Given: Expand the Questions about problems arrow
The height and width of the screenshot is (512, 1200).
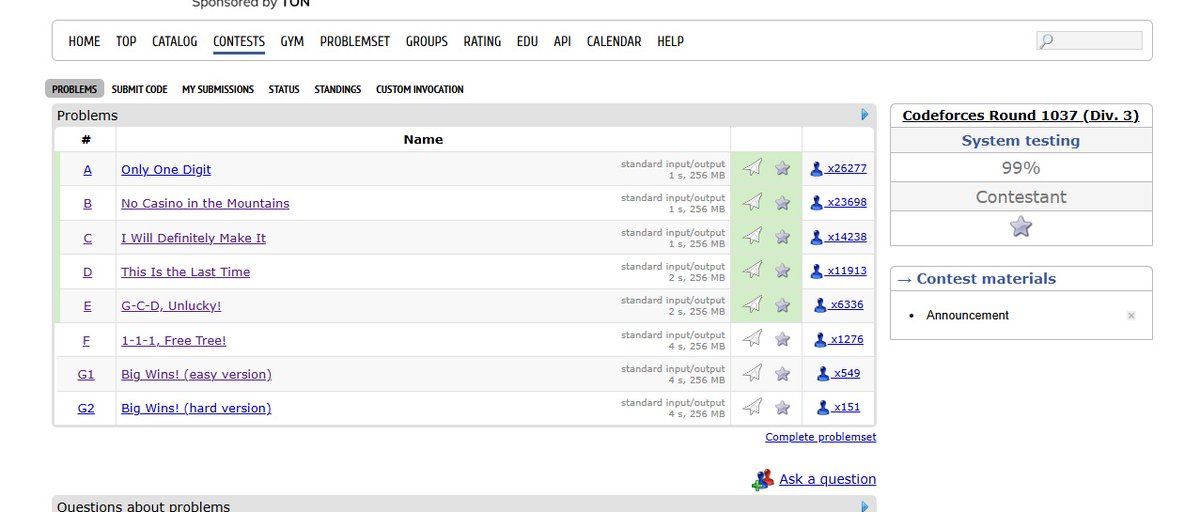Looking at the screenshot, I should [865, 506].
